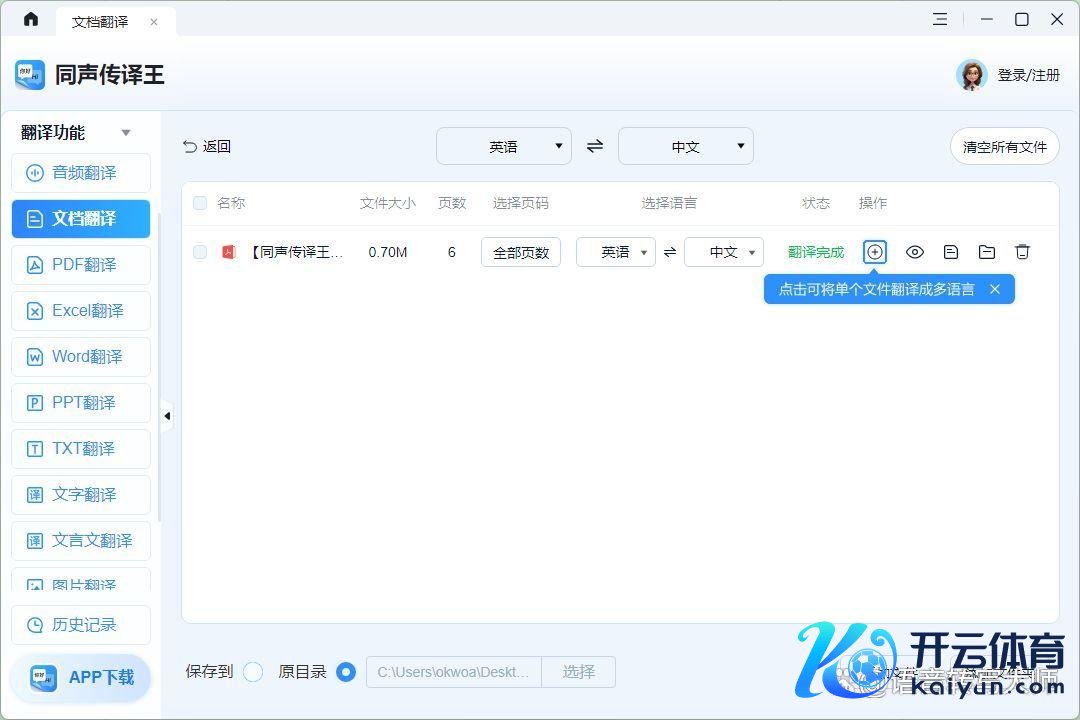
Task: Click the save path input field
Action: click(x=454, y=672)
